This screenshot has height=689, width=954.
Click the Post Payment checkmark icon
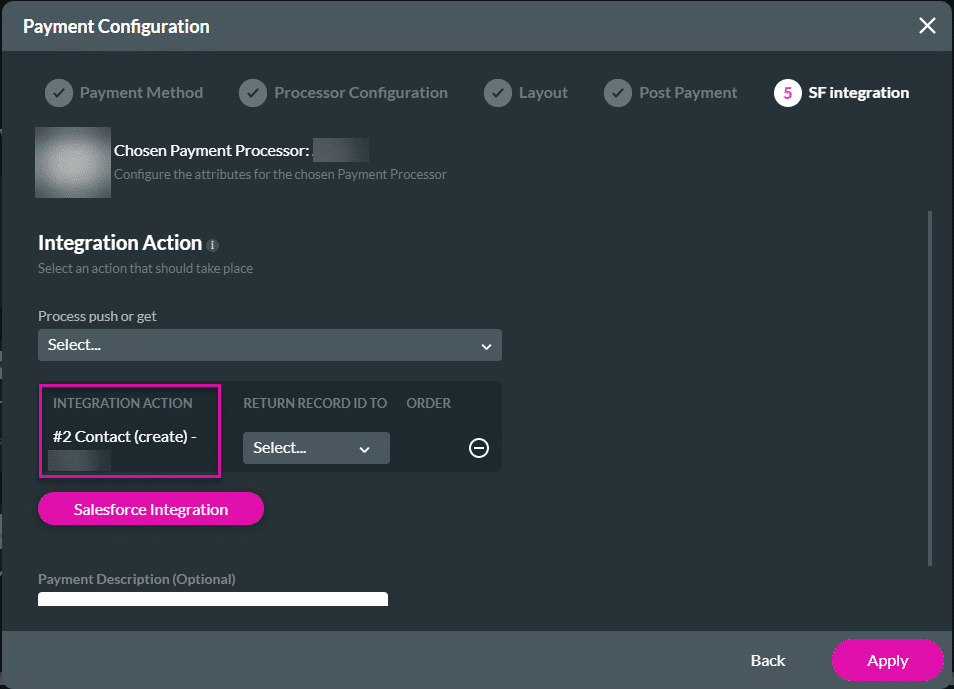[618, 93]
